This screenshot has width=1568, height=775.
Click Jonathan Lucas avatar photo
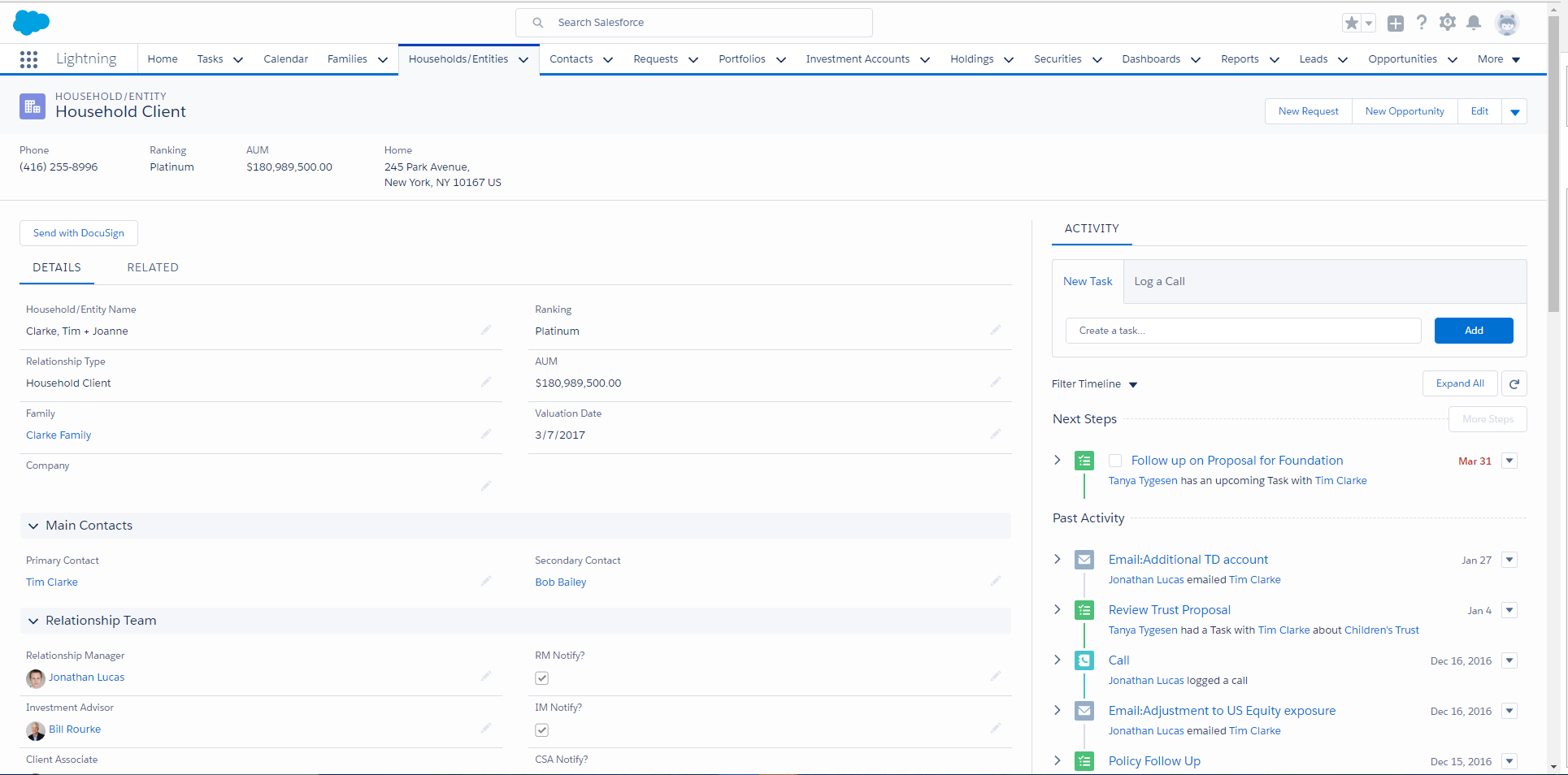(x=36, y=678)
